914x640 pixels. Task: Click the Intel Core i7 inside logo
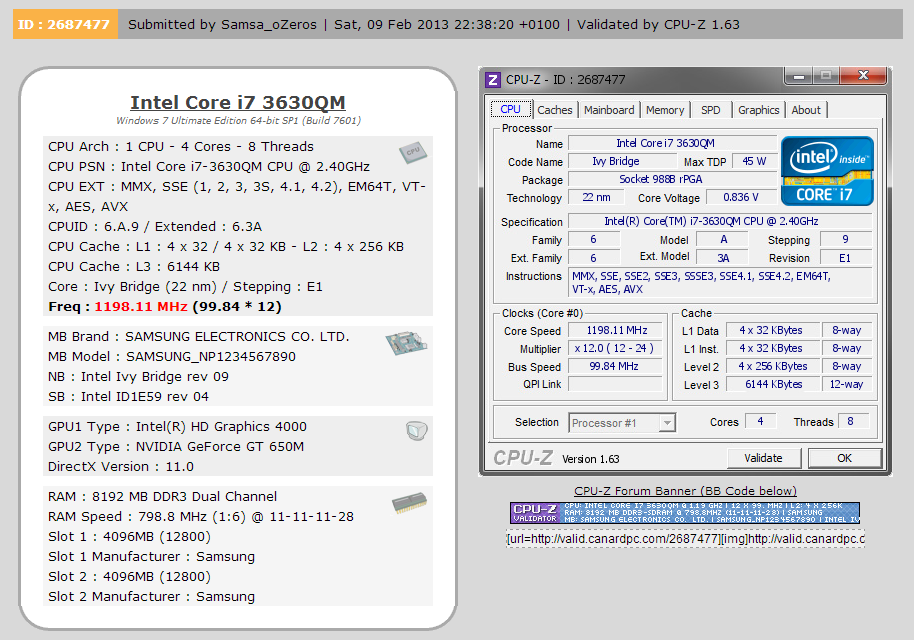tap(827, 171)
